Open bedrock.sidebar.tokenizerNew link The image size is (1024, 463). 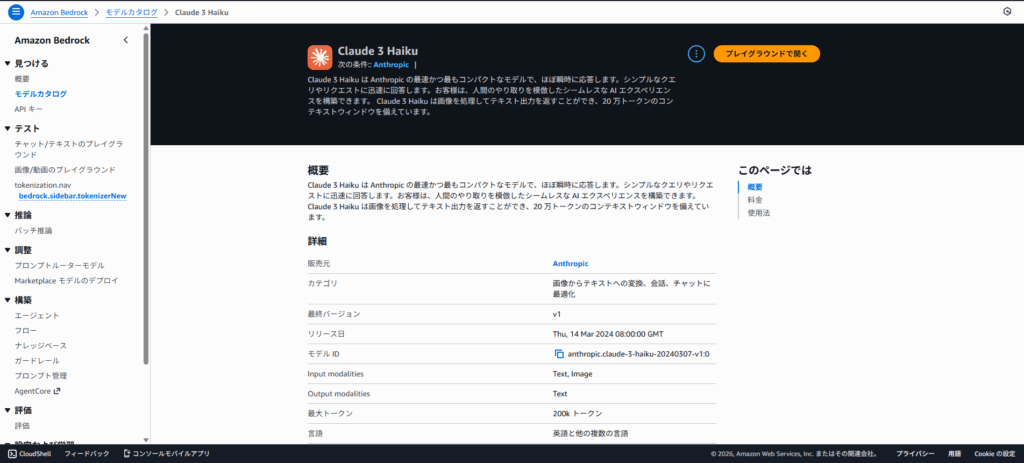72,195
